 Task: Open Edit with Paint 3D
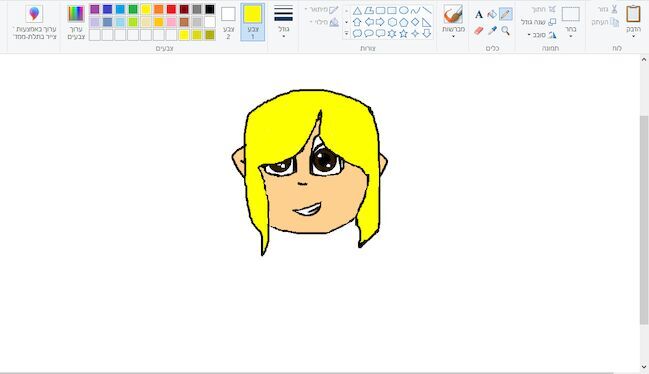34,23
